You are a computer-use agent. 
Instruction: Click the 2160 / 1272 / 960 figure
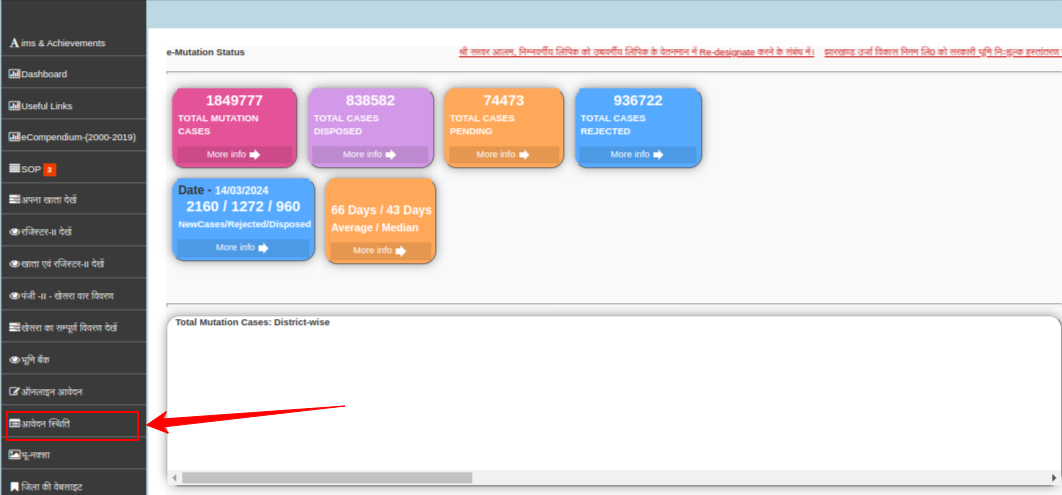(x=243, y=207)
